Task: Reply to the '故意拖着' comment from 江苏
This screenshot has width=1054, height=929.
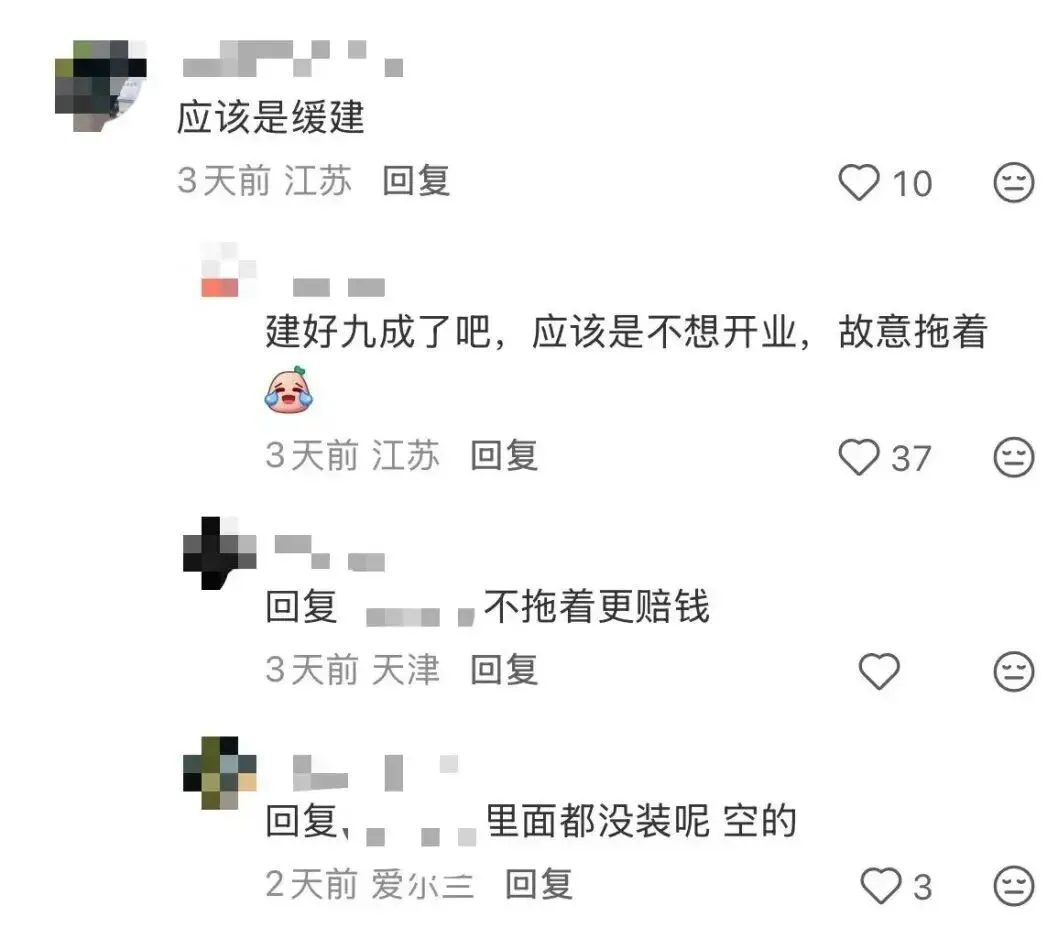Action: (x=504, y=456)
